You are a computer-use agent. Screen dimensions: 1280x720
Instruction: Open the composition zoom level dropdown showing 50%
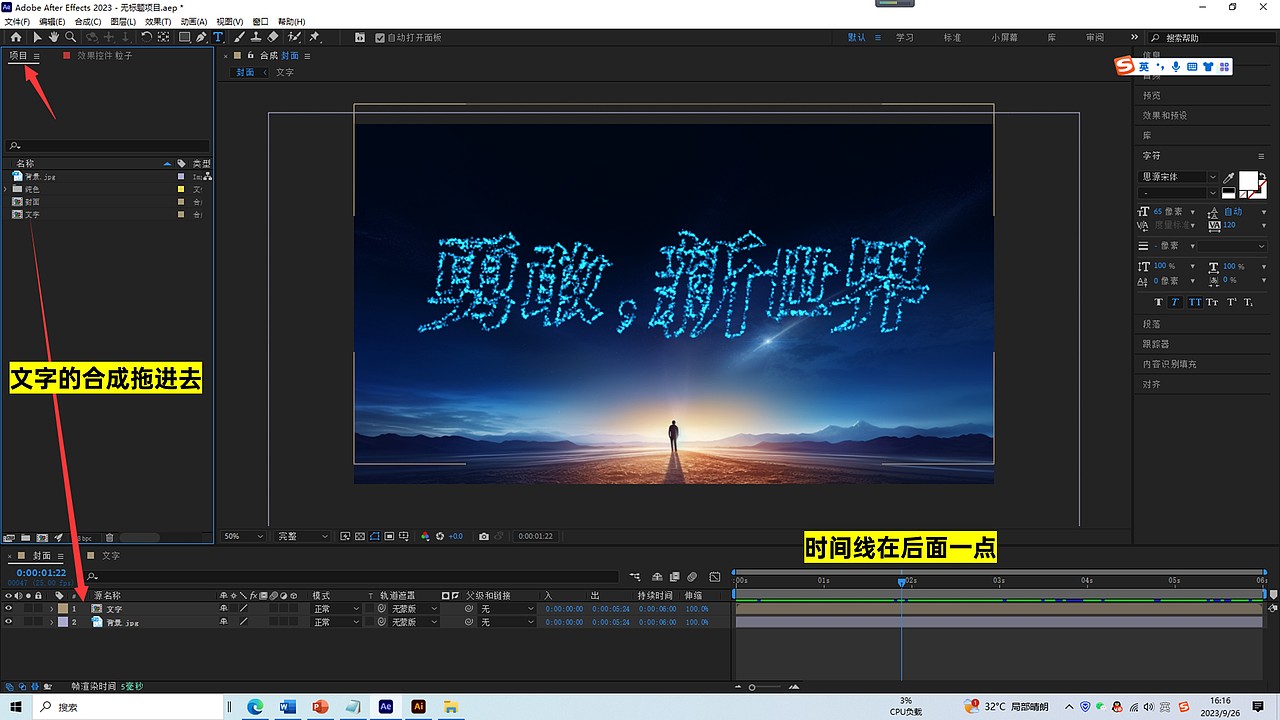[x=241, y=536]
